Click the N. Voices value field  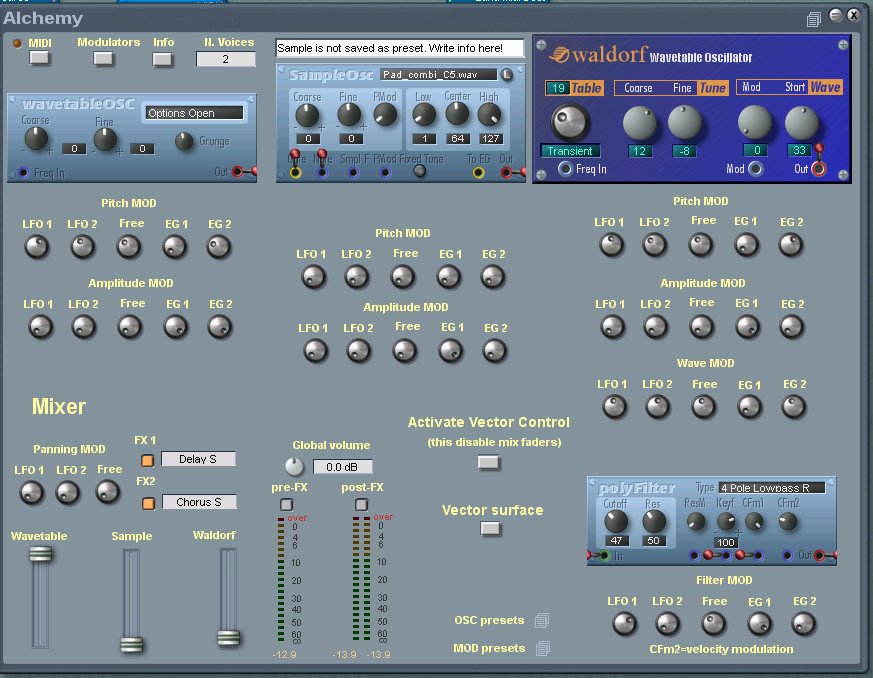pos(225,59)
